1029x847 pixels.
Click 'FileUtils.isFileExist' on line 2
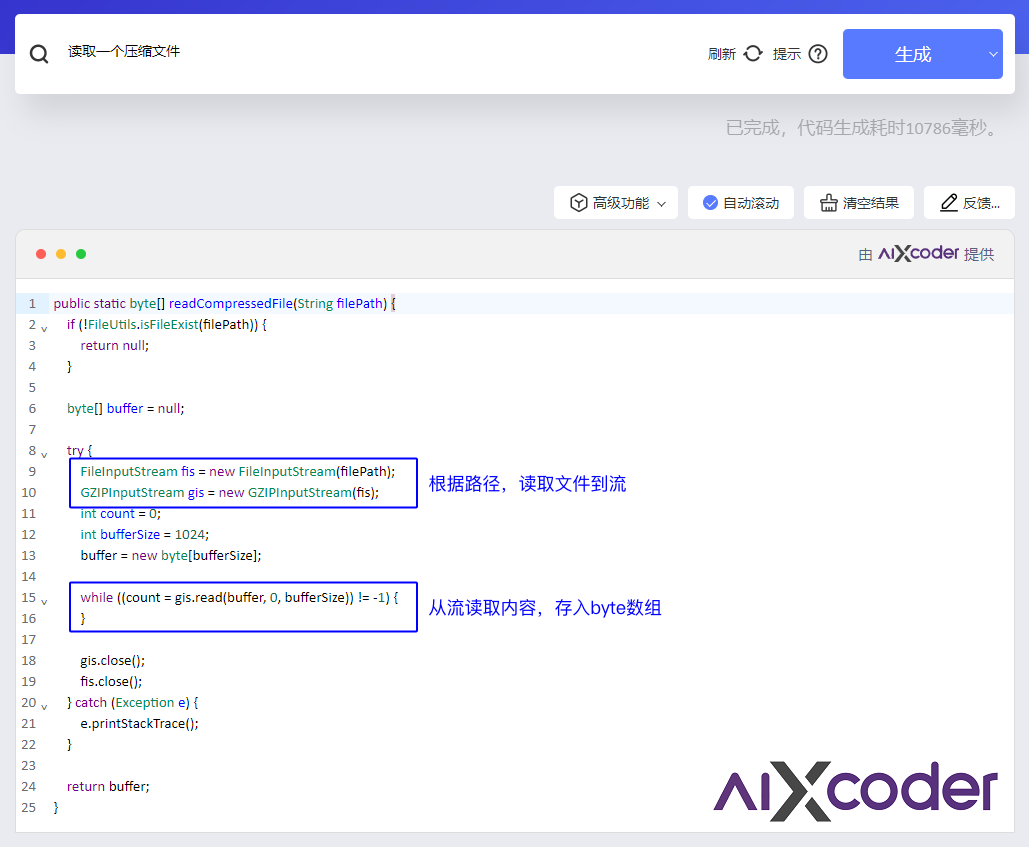pyautogui.click(x=142, y=324)
